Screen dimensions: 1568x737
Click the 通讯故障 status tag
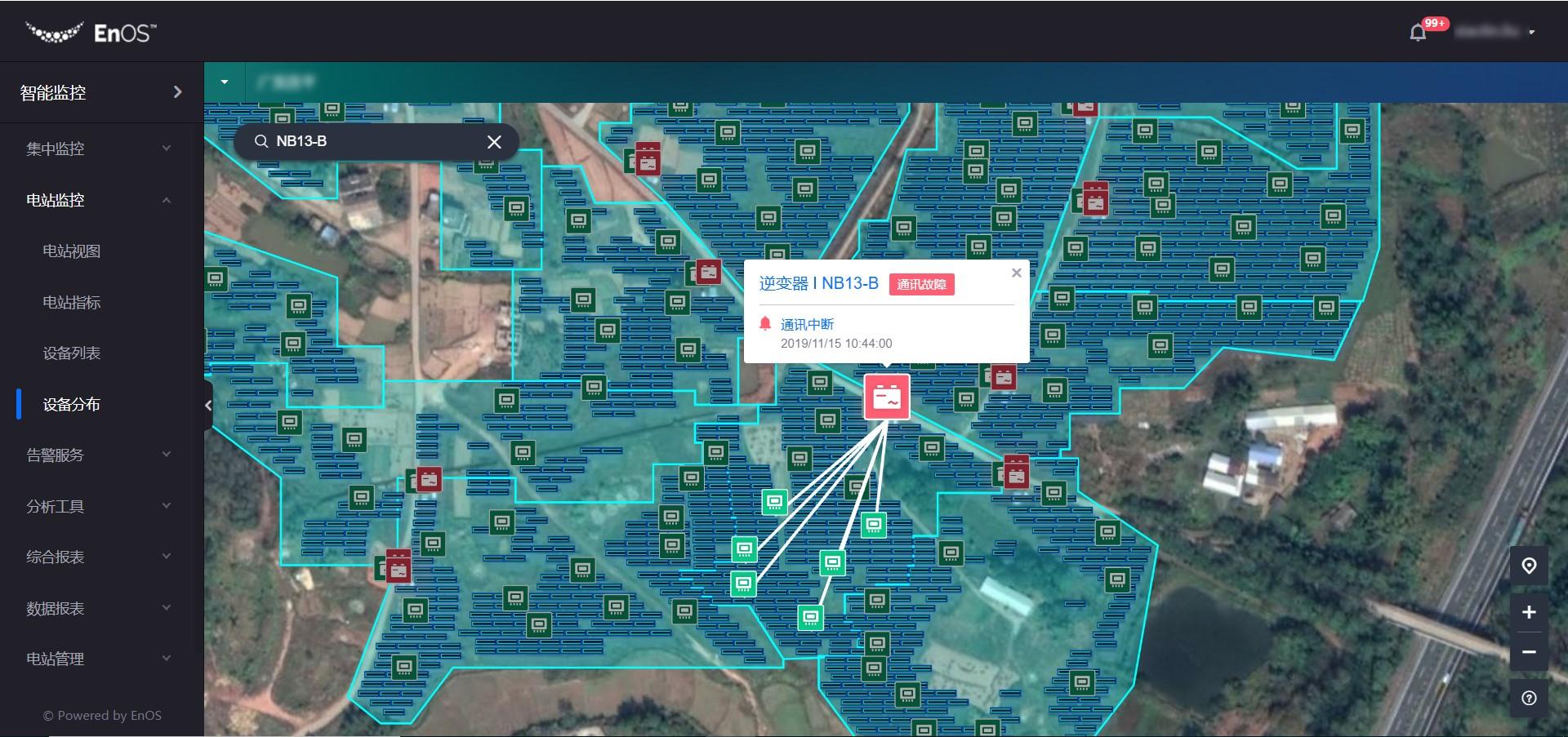click(x=921, y=284)
